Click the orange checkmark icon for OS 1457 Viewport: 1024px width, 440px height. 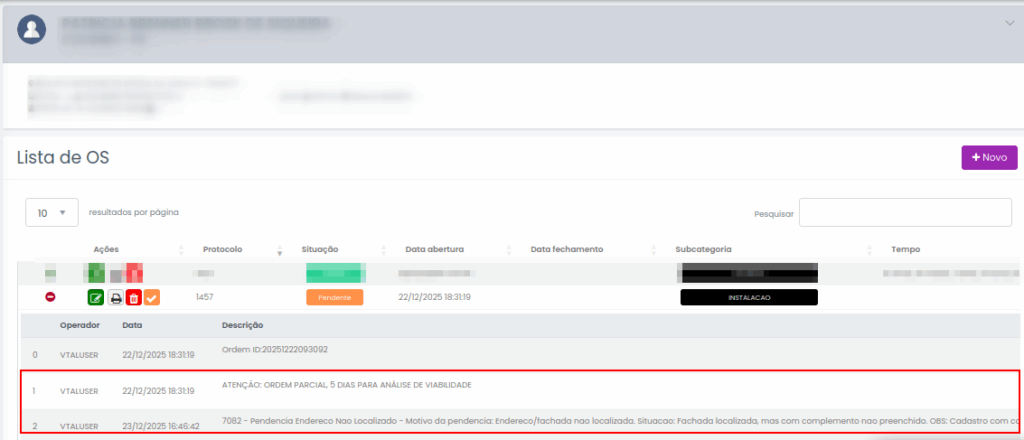pos(152,297)
